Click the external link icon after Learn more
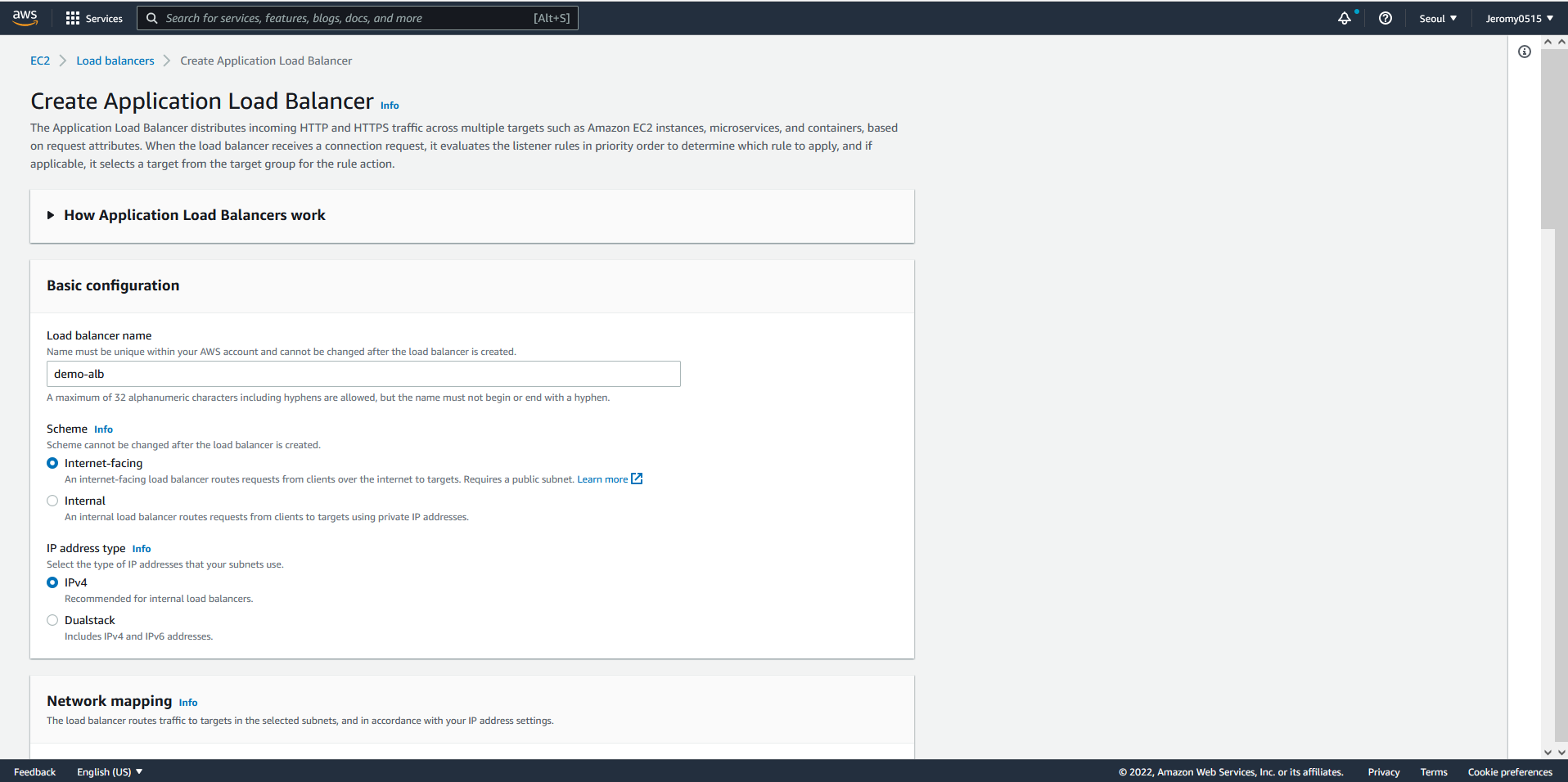Viewport: 1568px width, 782px height. pos(637,479)
